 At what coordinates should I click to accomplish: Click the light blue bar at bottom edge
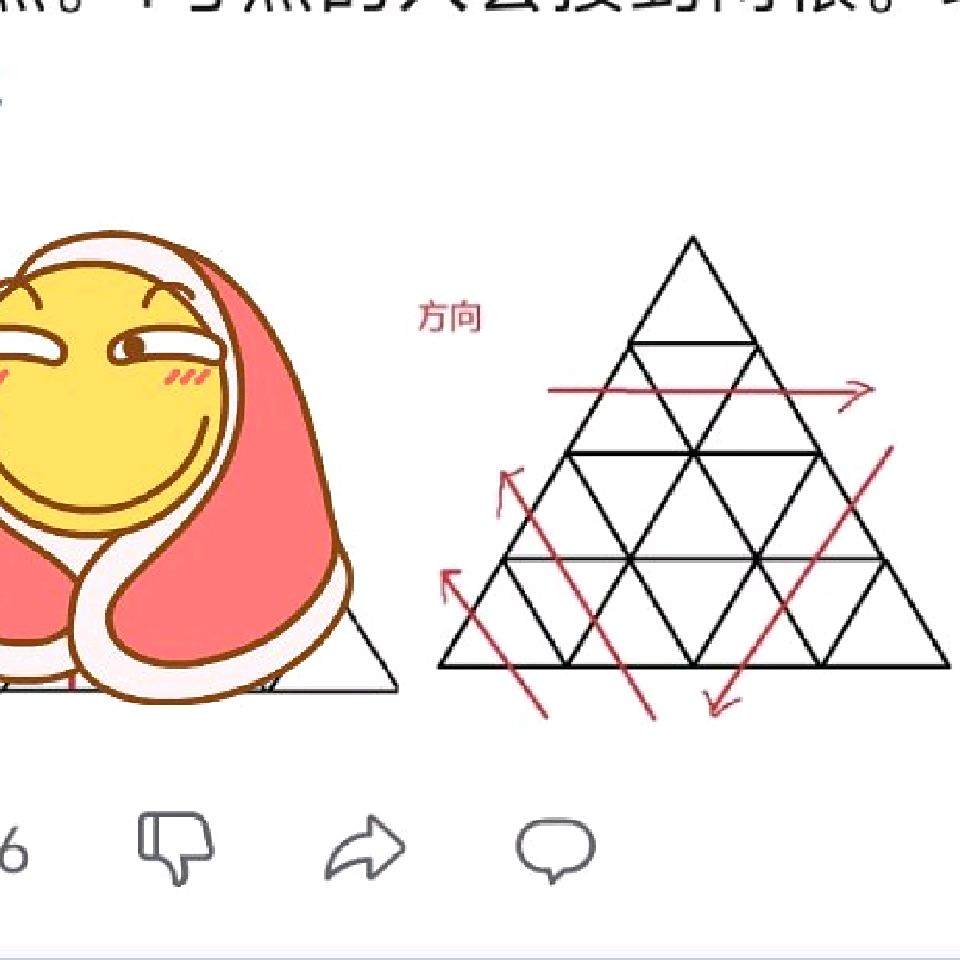click(480, 956)
